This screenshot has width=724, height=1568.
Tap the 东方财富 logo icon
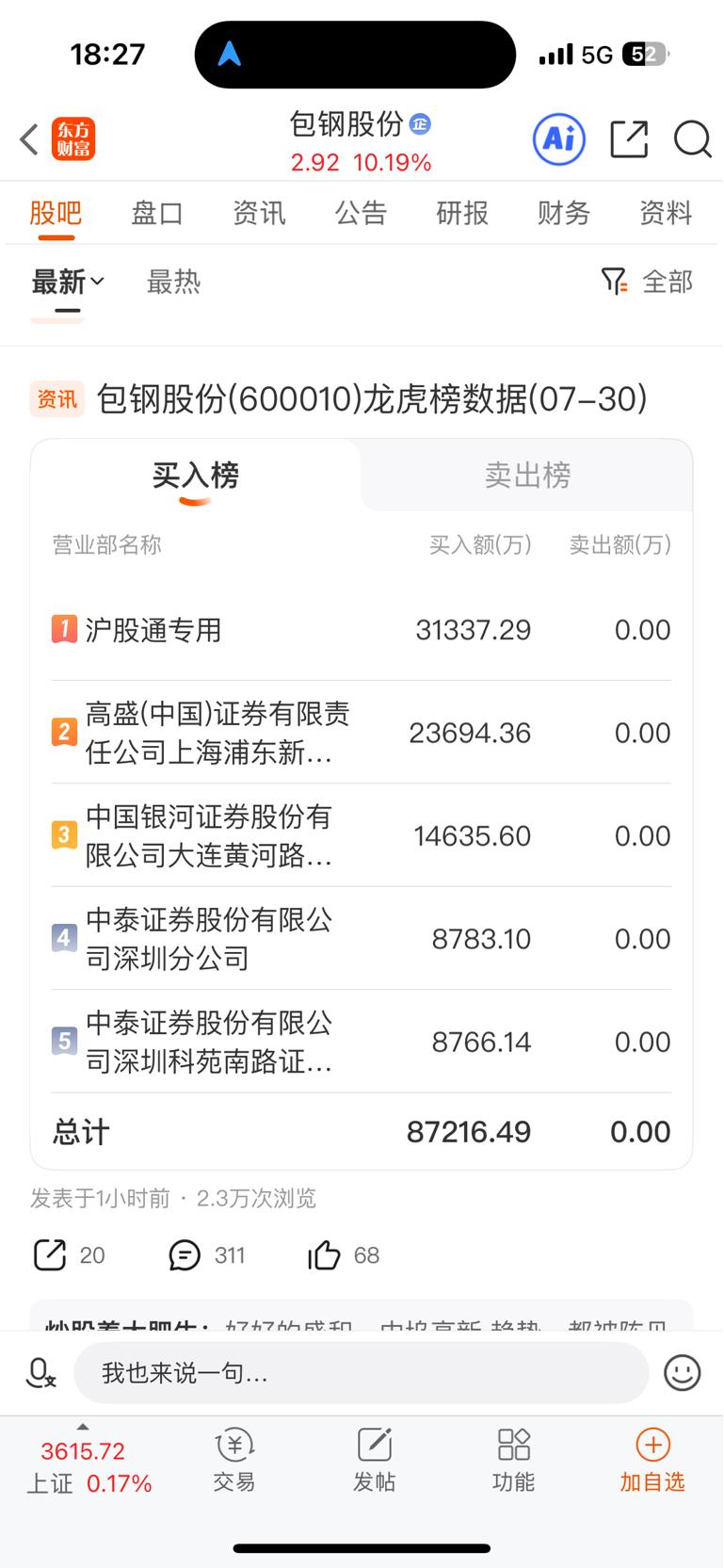73,139
